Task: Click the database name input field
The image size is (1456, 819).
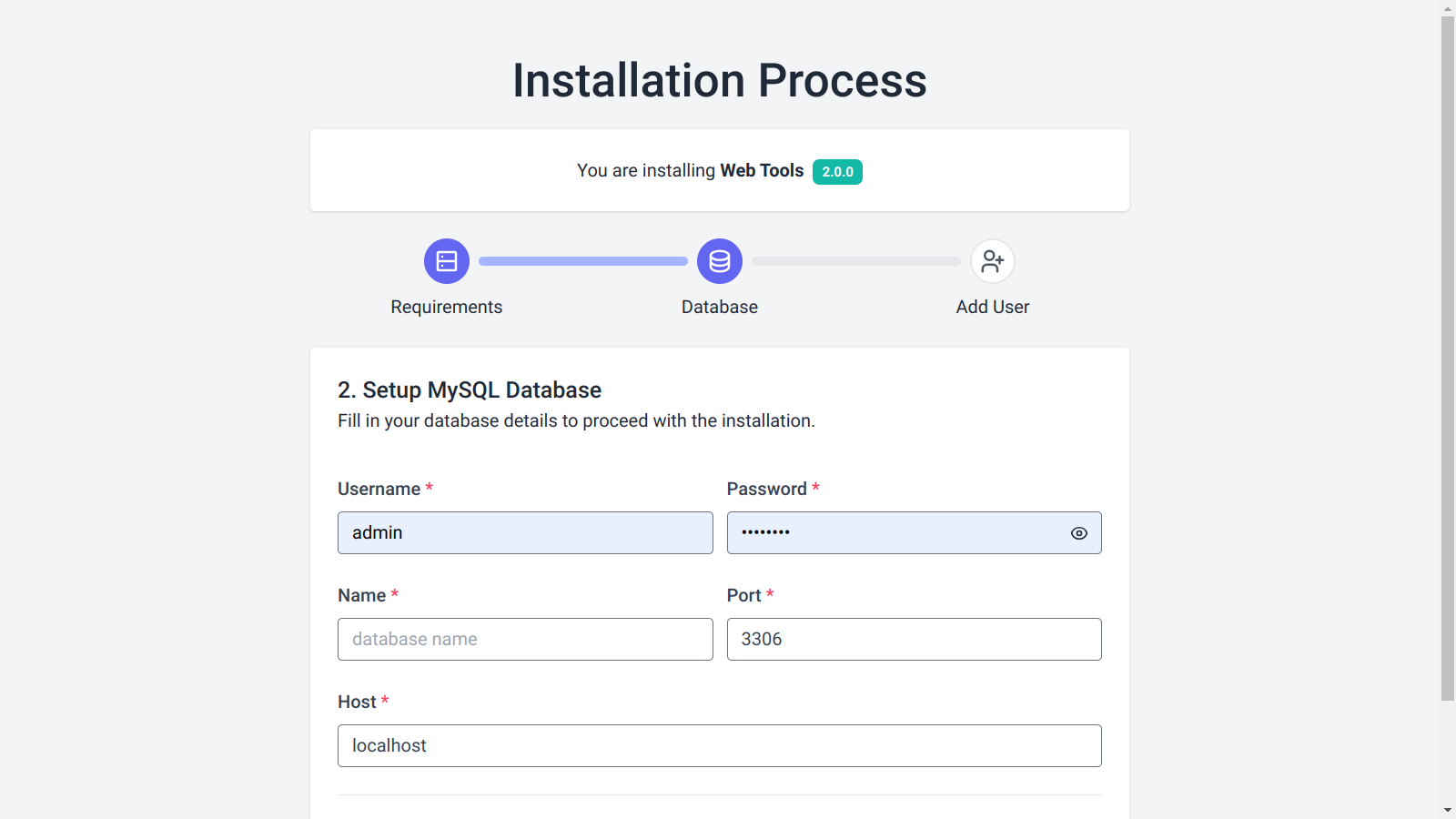Action: pos(525,639)
